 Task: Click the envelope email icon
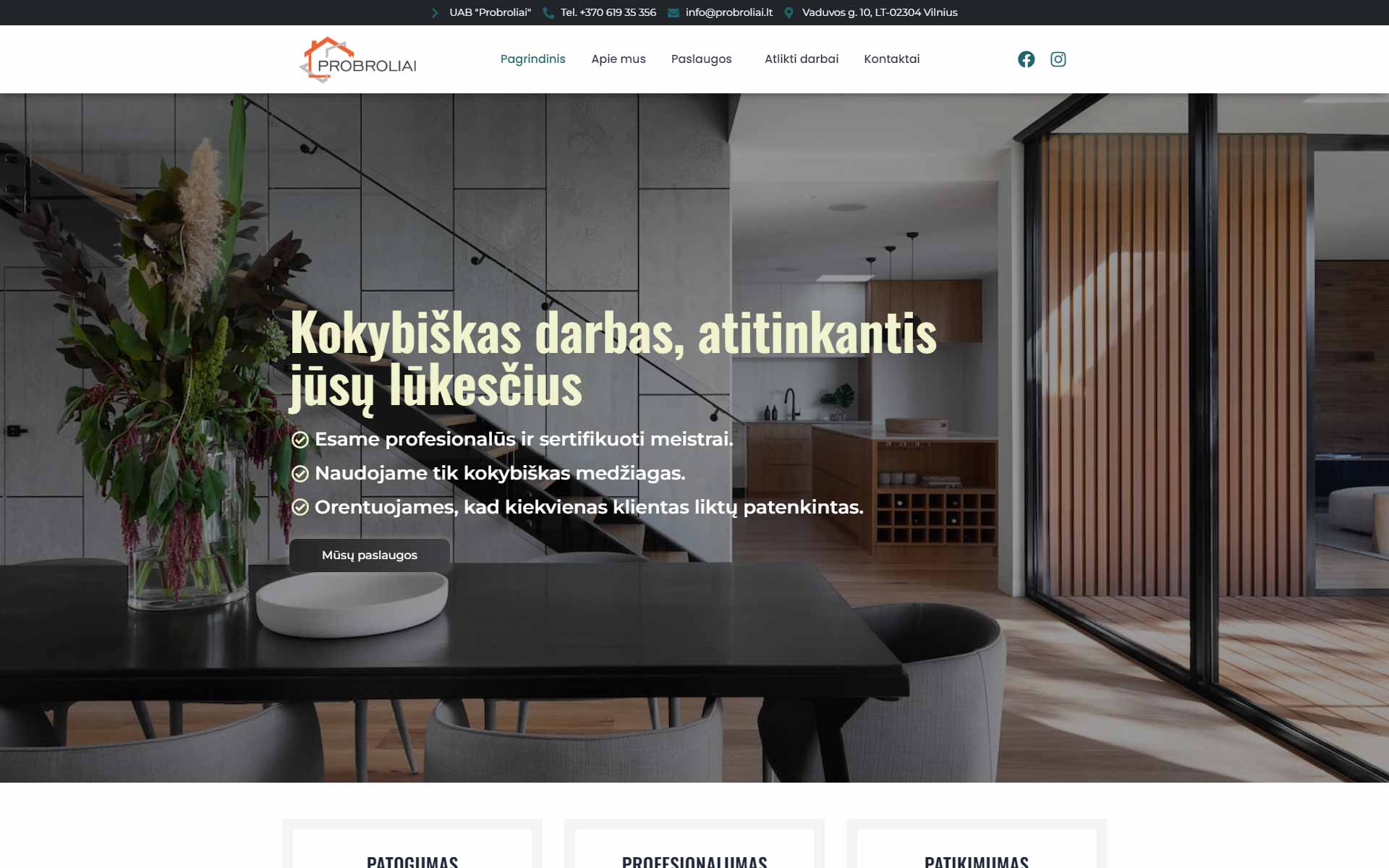(673, 13)
